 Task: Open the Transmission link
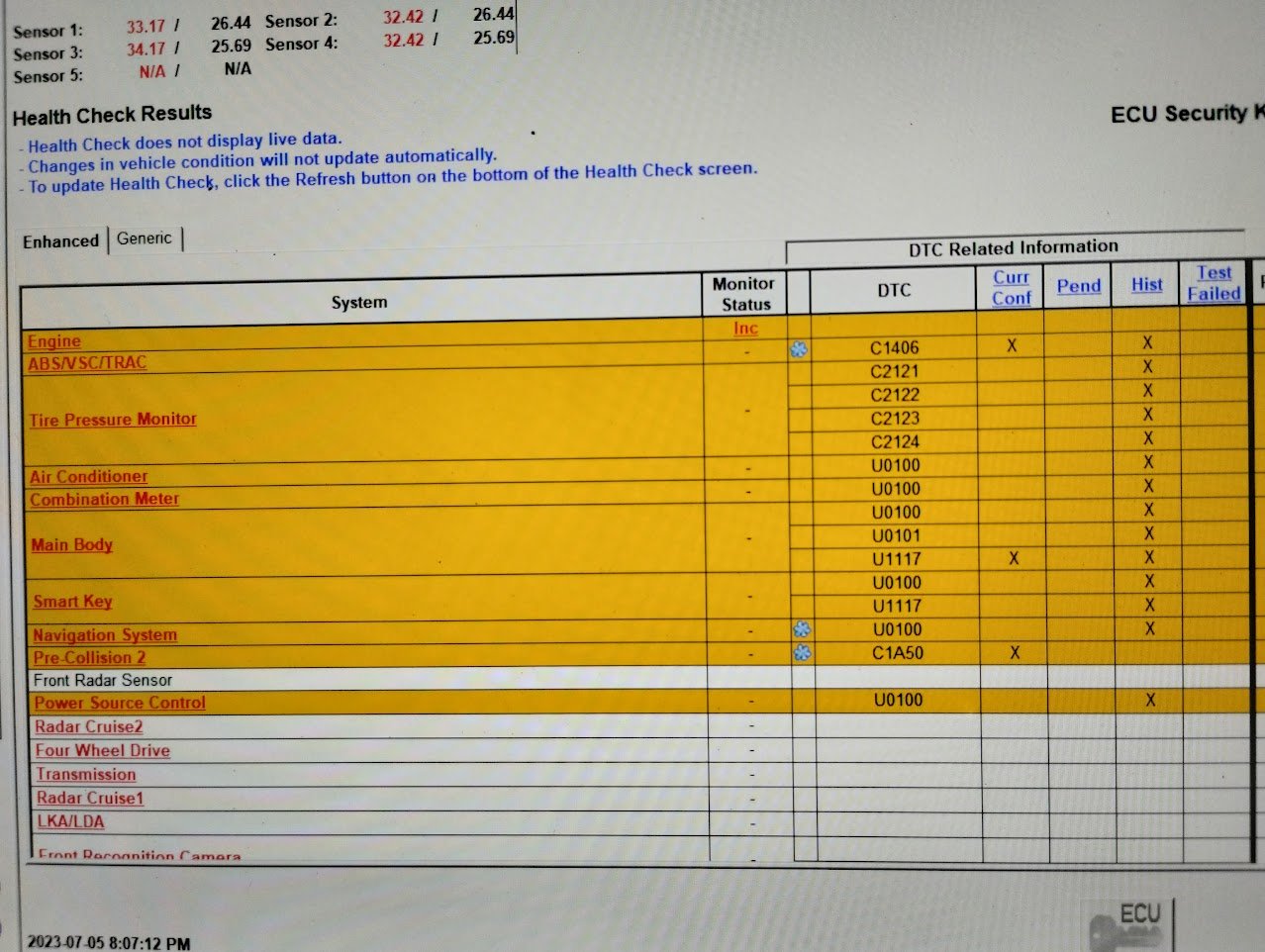(86, 775)
